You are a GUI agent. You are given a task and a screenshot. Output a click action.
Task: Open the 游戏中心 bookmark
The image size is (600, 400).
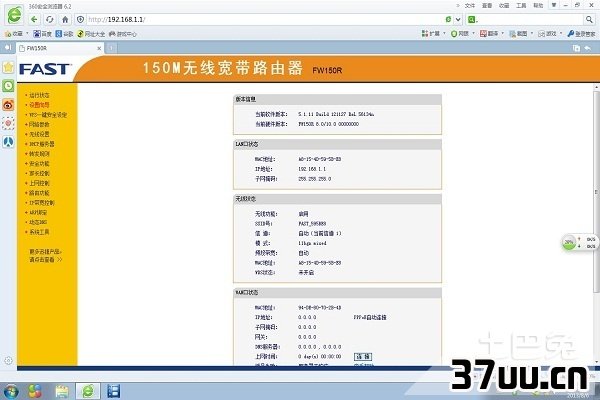(123, 34)
